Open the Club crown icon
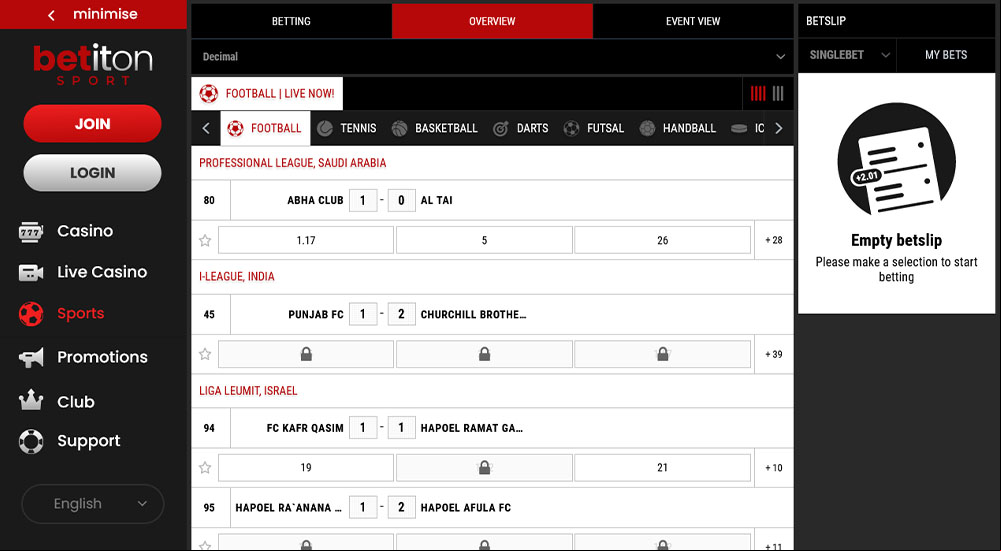Screen dimensions: 1001x551 pyautogui.click(x=31, y=401)
